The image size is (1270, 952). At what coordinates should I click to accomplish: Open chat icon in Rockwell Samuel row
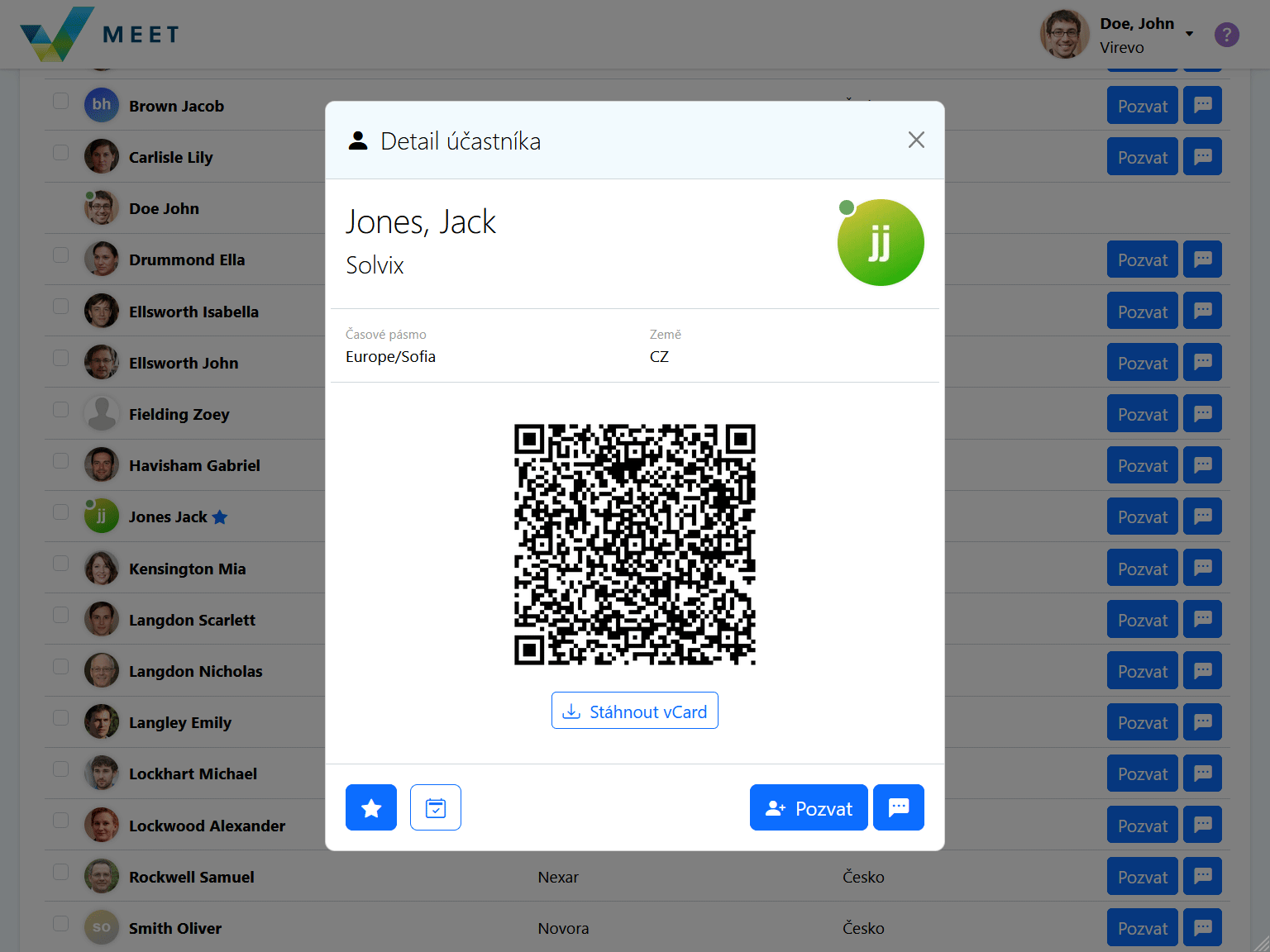click(x=1202, y=876)
